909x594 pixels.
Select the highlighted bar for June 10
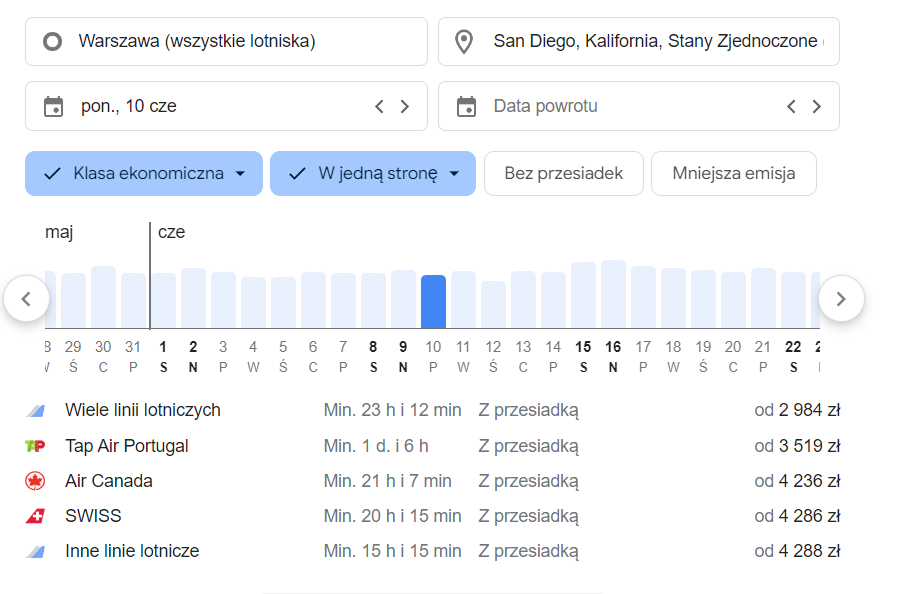433,302
